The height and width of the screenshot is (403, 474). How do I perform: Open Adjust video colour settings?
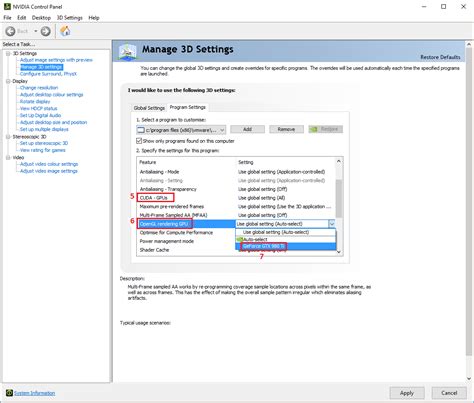click(49, 164)
